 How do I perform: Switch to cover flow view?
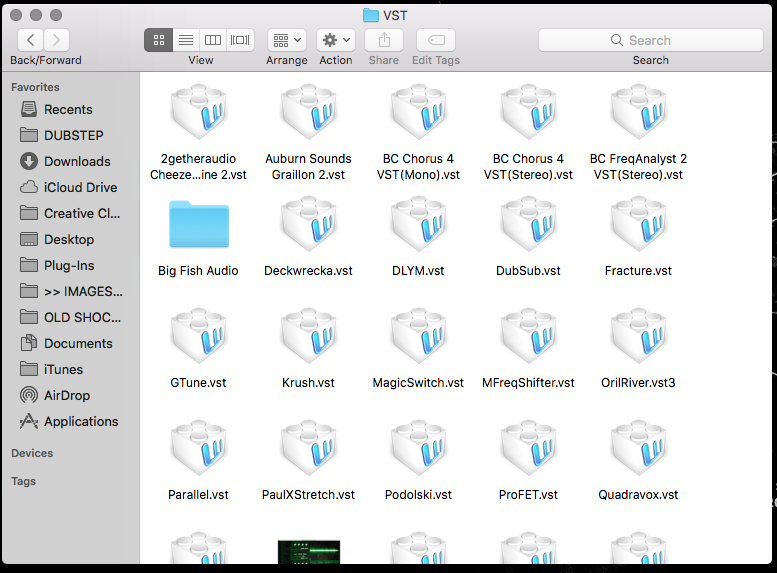[x=240, y=40]
